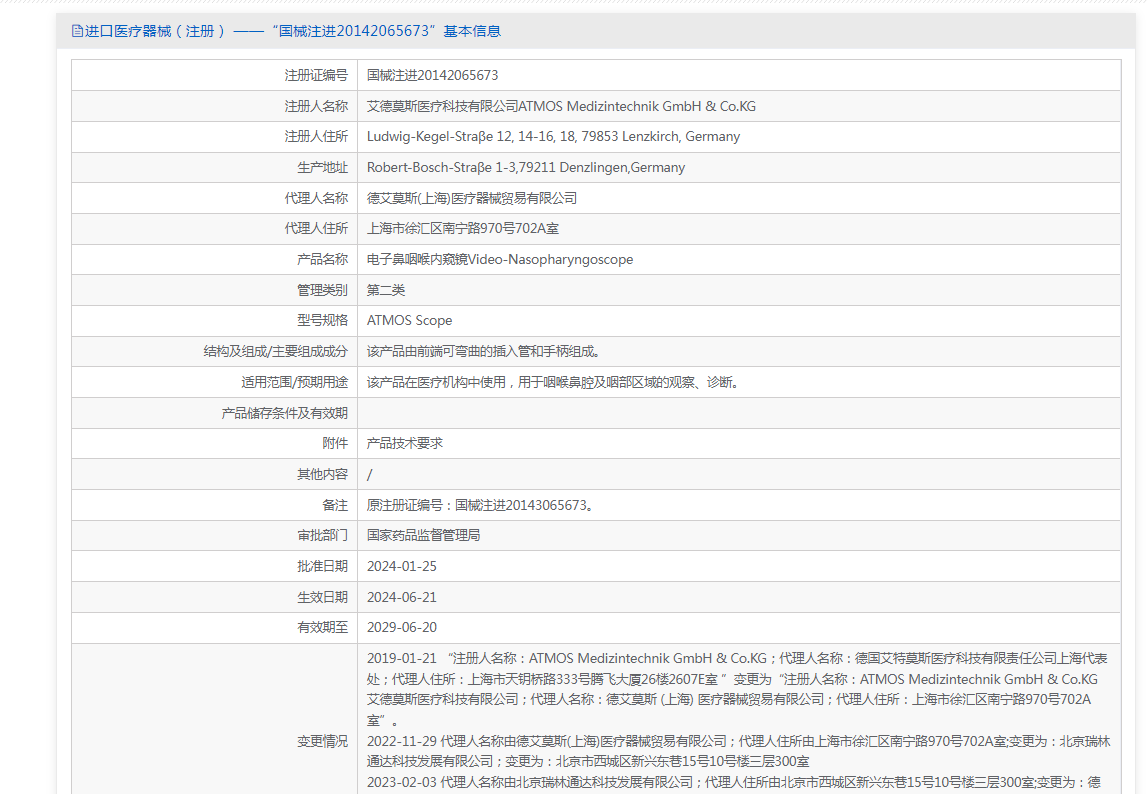The width and height of the screenshot is (1147, 794).
Task: Click the 结构及组成/主要组成成分 label
Action: pos(276,351)
